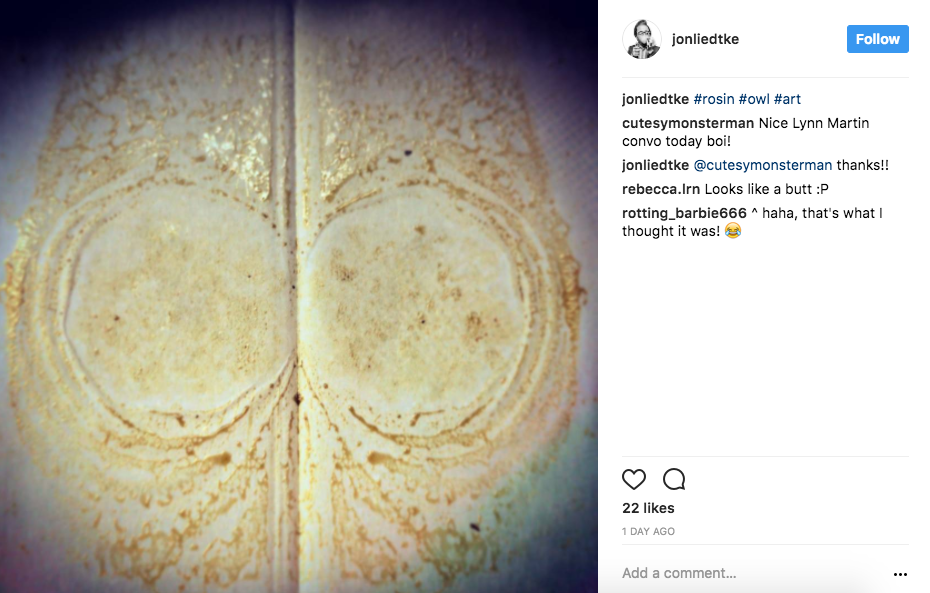Open jonliedtke name in caption line
The image size is (930, 593).
point(655,99)
